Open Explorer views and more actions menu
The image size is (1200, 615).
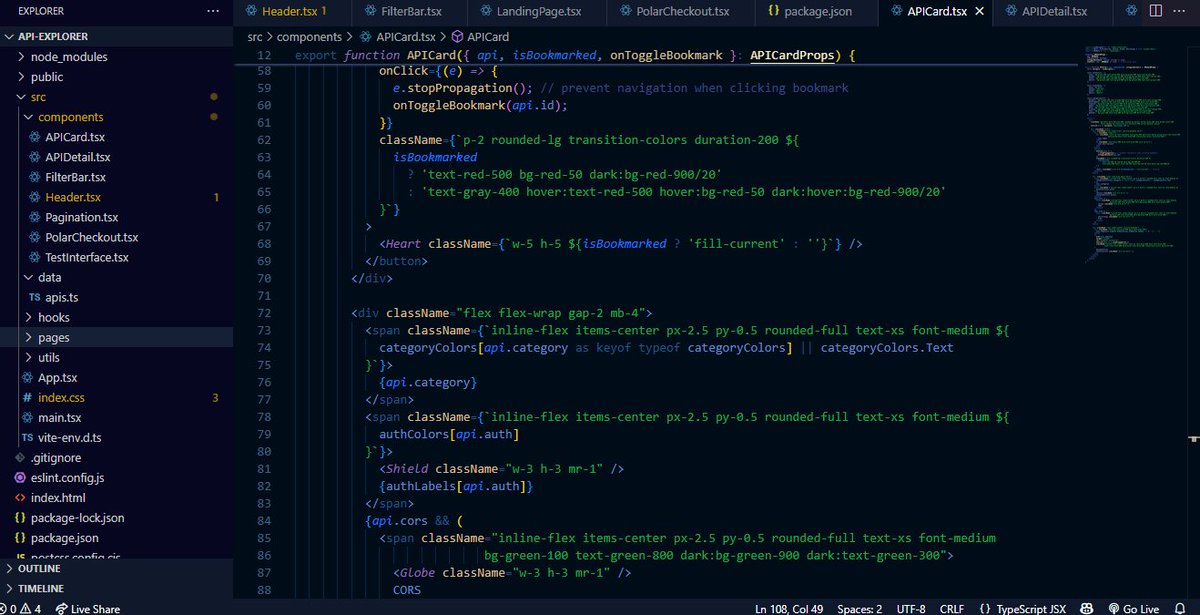(x=213, y=11)
